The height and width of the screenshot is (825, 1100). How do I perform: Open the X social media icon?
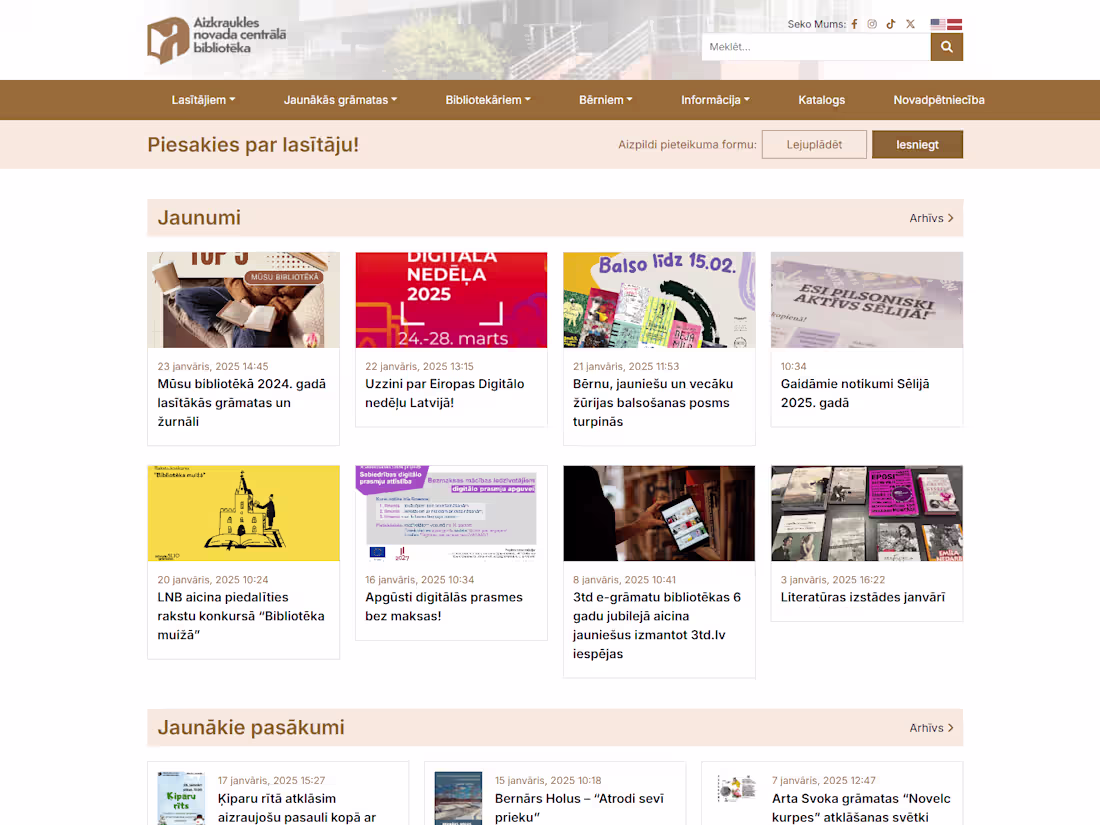click(x=910, y=23)
